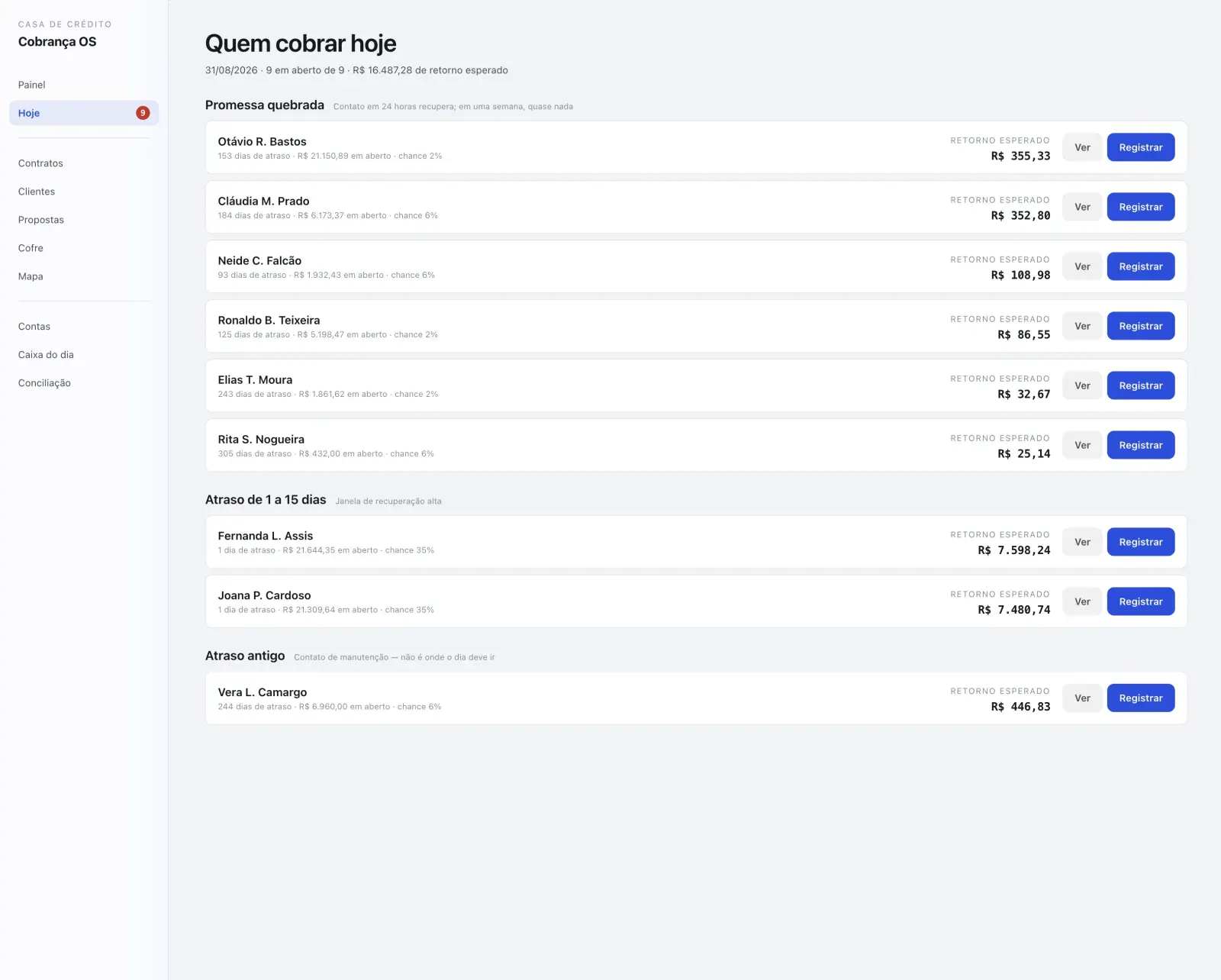The width and height of the screenshot is (1221, 980).
Task: Open the Cofre section
Action: pyautogui.click(x=84, y=248)
